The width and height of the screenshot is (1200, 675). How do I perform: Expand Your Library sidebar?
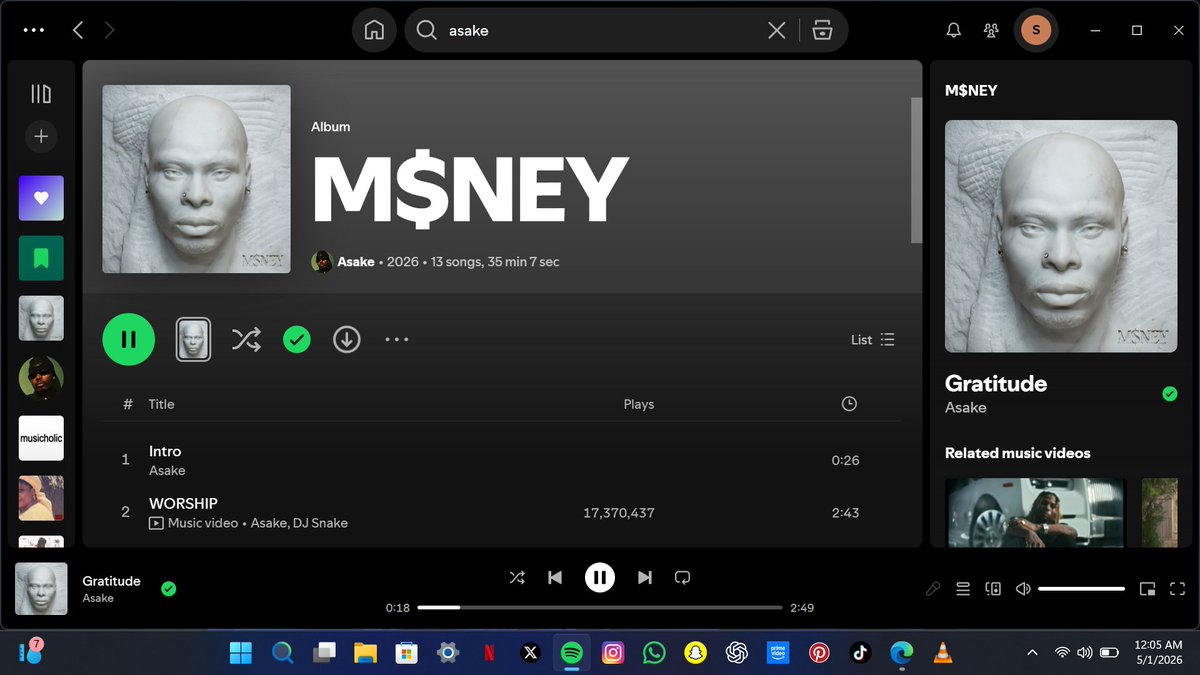41,94
